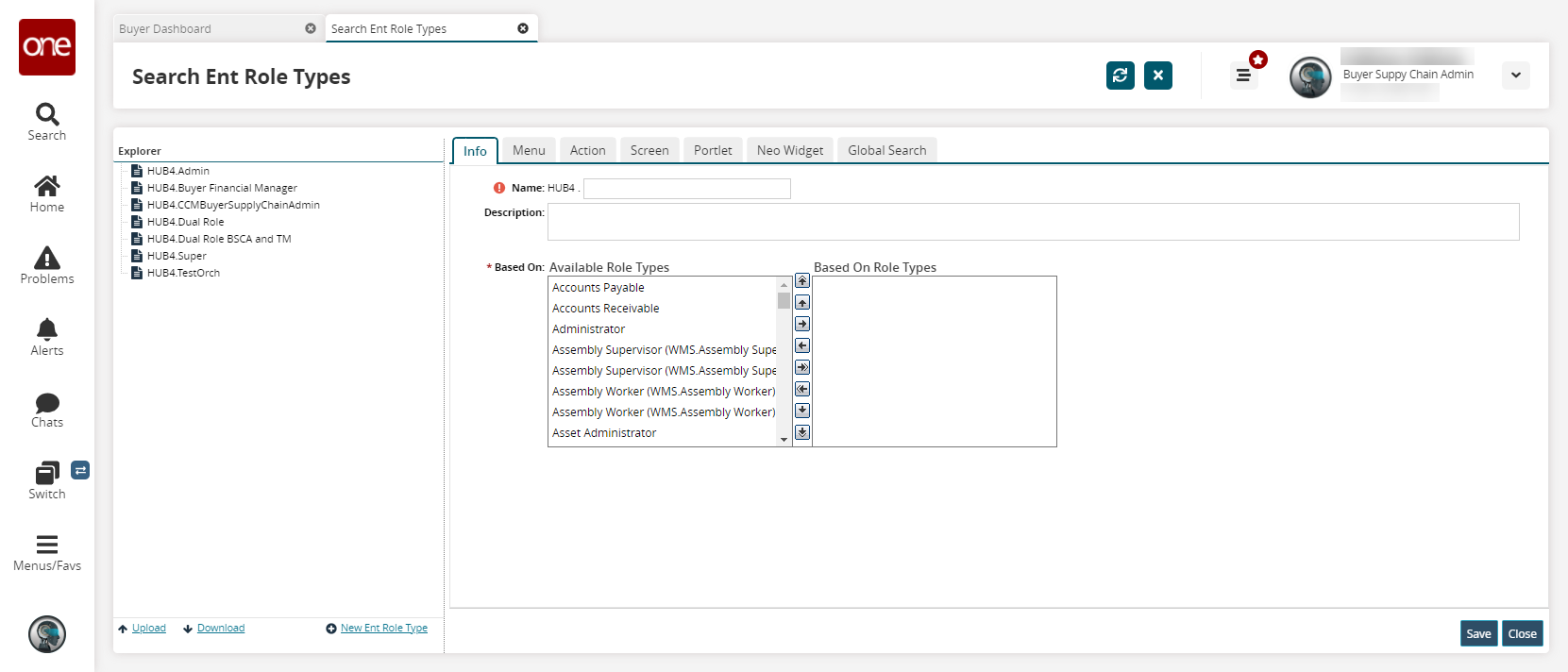
Task: Close the Search Ent Role Types tab
Action: [x=523, y=28]
